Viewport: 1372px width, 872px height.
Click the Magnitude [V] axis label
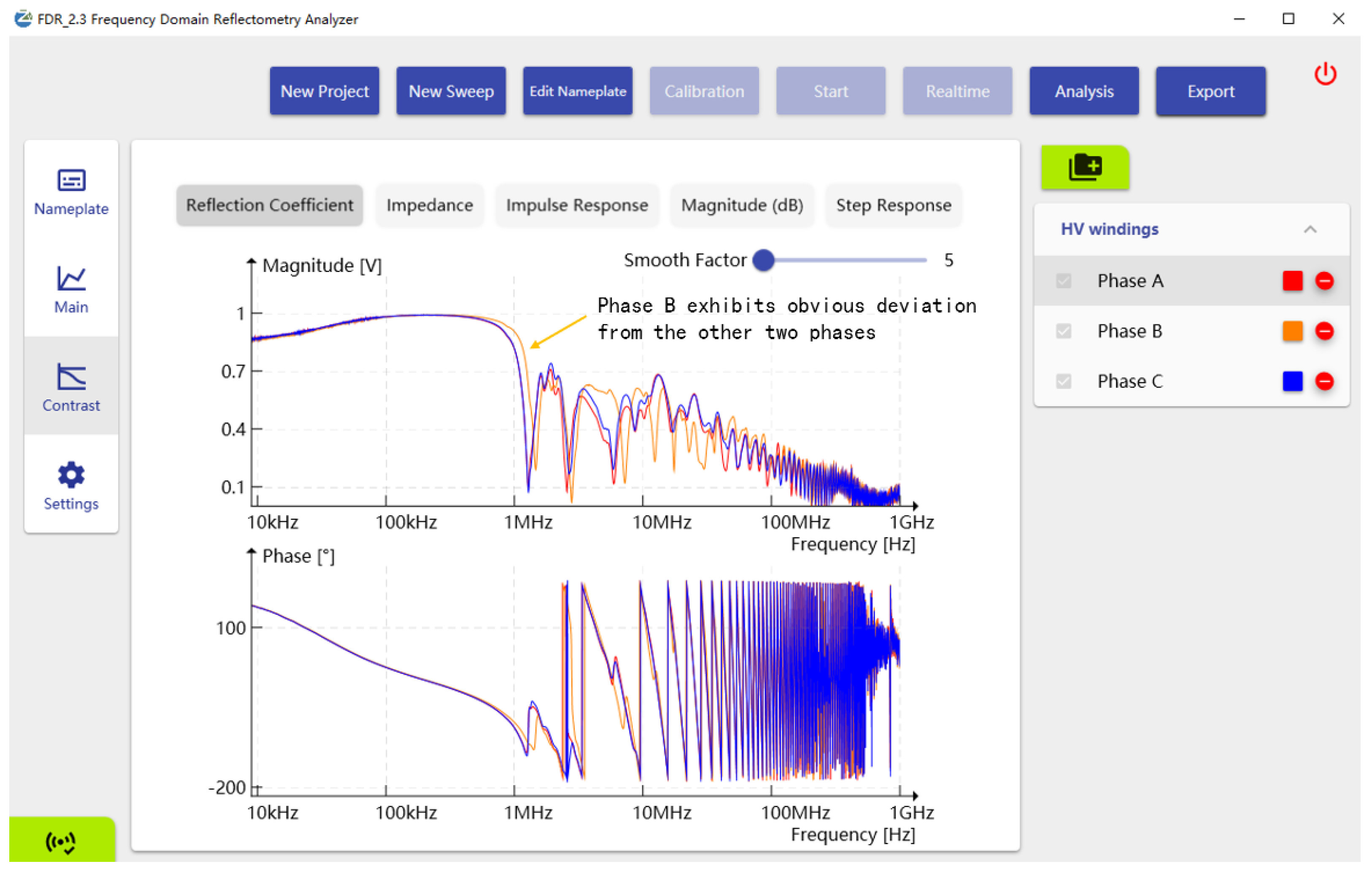(x=322, y=265)
